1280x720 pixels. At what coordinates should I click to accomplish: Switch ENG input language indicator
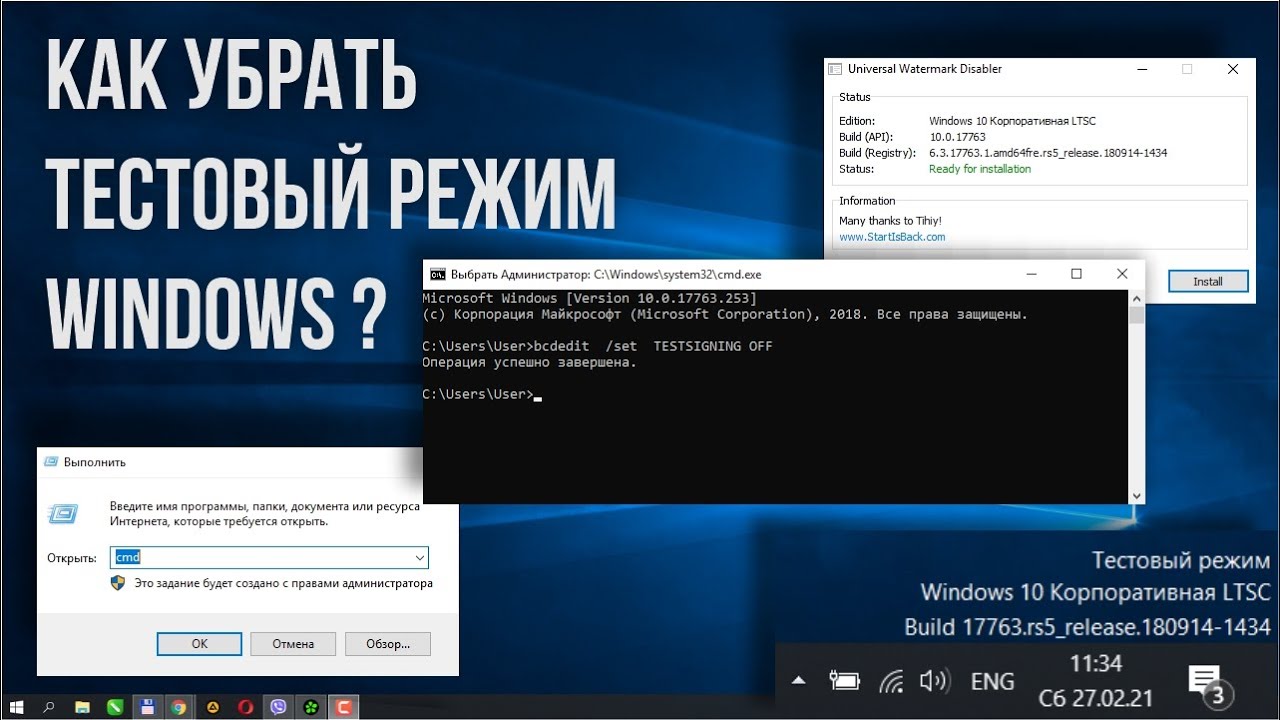tap(992, 682)
